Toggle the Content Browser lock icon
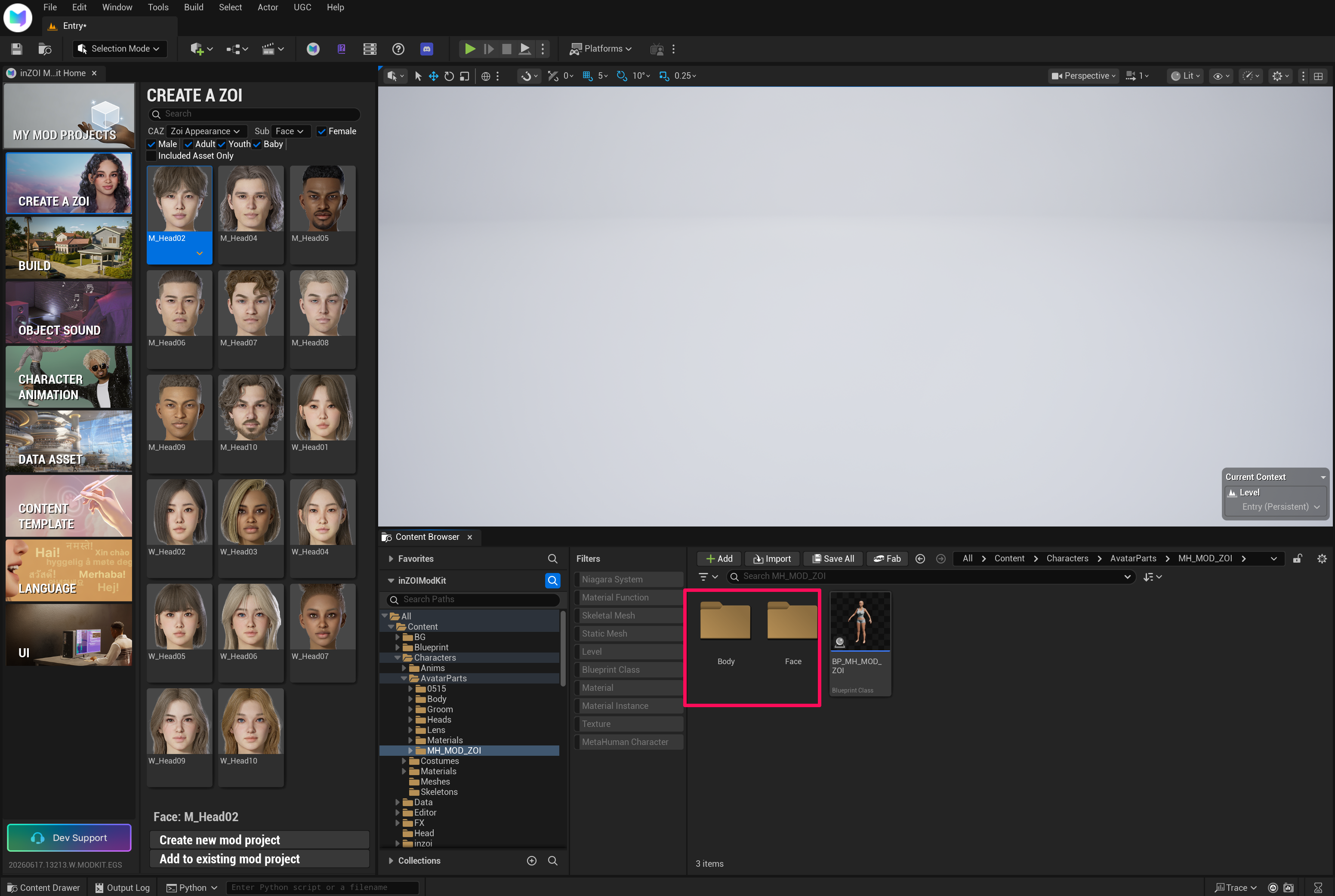 (1297, 559)
